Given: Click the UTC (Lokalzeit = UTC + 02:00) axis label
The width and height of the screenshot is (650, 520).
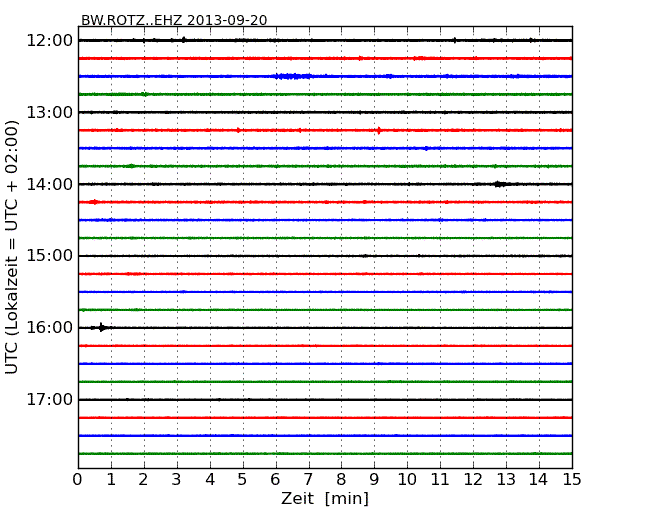Looking at the screenshot, I should tap(12, 247).
